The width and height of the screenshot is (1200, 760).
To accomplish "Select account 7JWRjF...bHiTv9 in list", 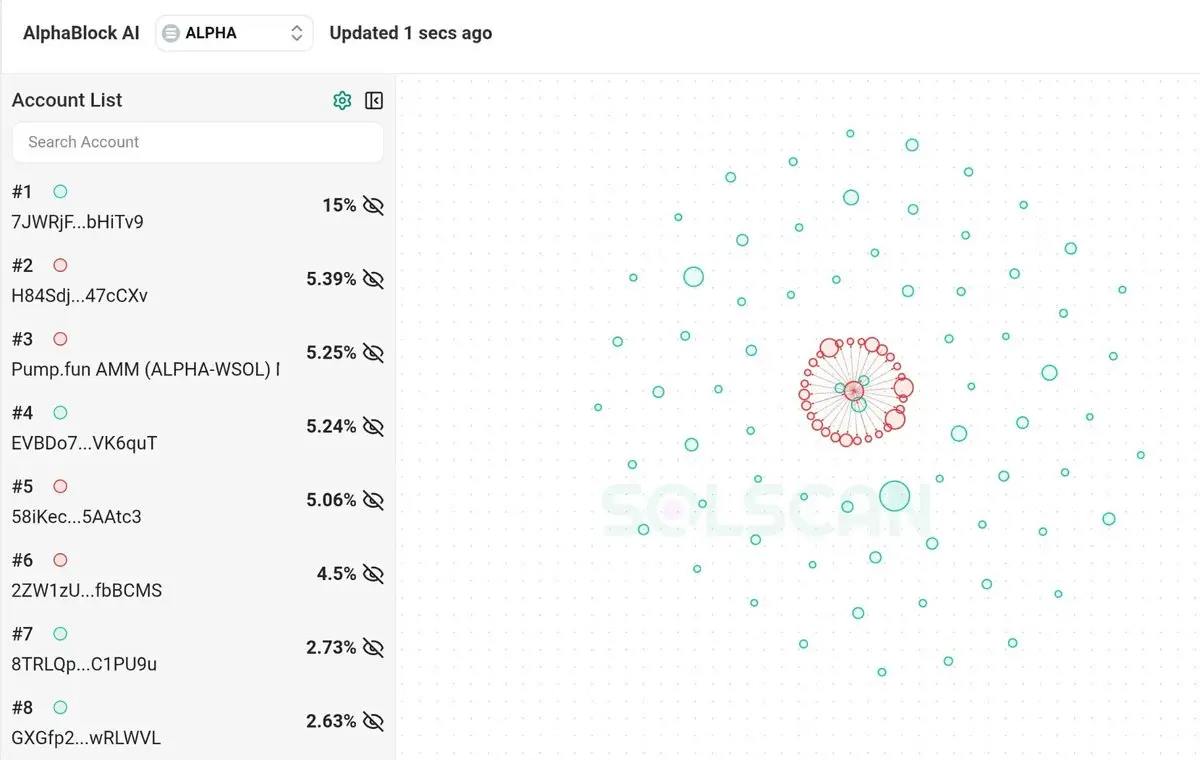I will click(78, 222).
